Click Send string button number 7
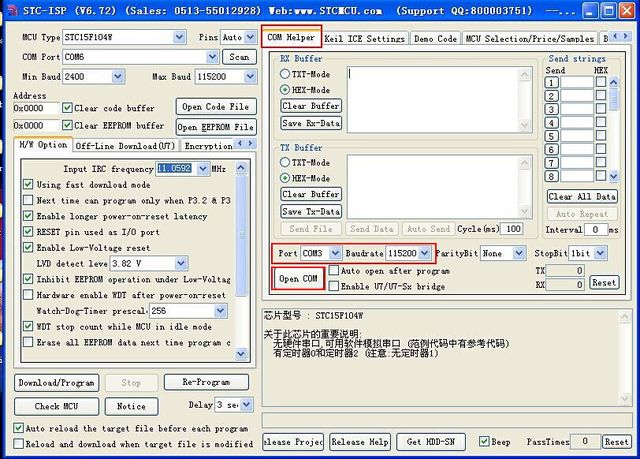This screenshot has height=459, width=640. (551, 163)
